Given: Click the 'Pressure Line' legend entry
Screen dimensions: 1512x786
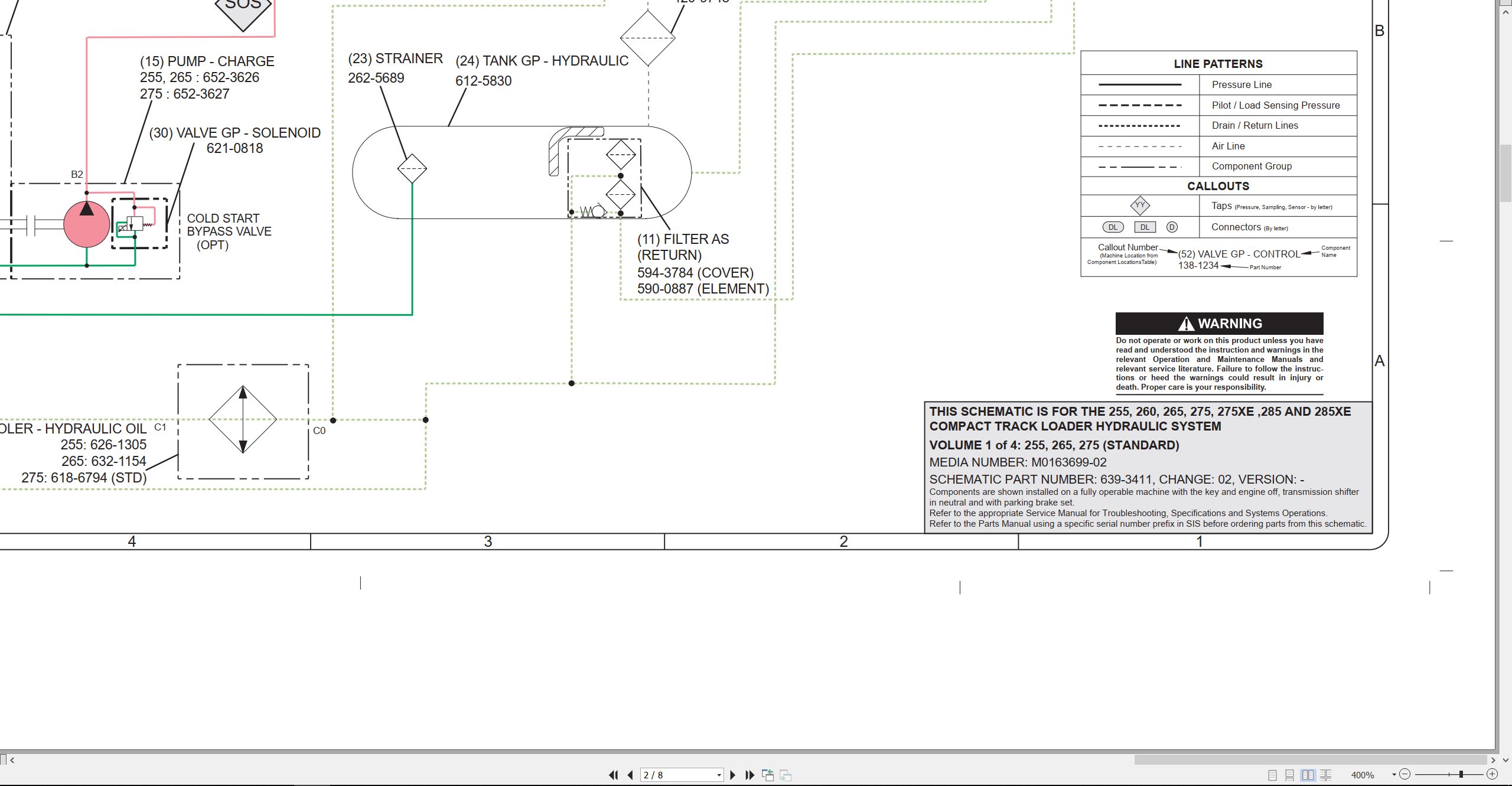Looking at the screenshot, I should [x=1241, y=84].
